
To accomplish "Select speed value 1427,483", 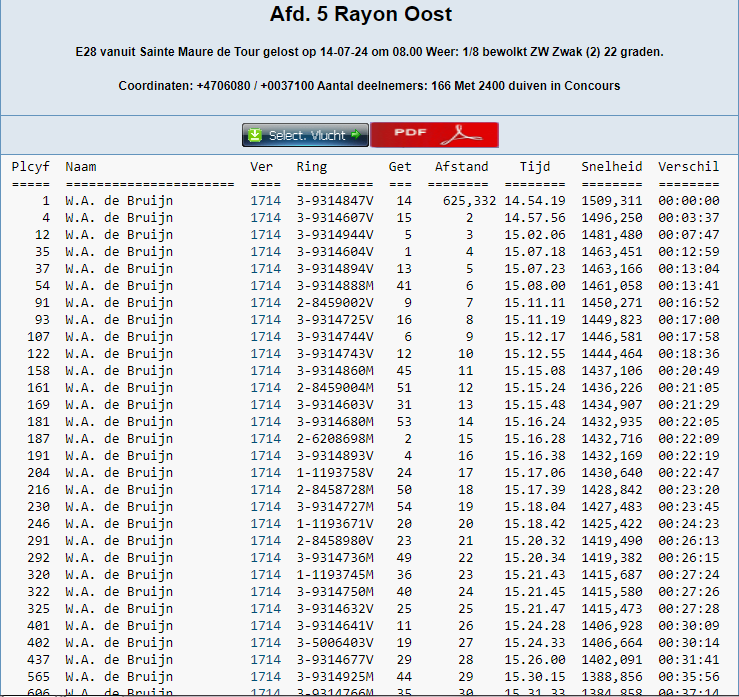I will click(x=612, y=507).
